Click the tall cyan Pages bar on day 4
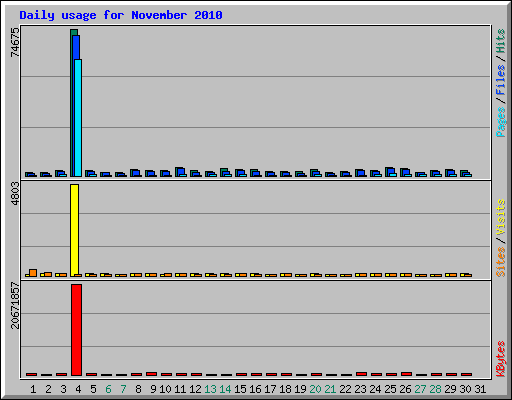This screenshot has width=512, height=400. tap(78, 118)
